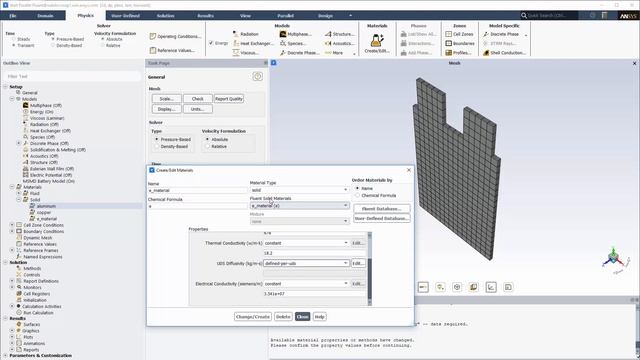640x360 pixels.
Task: Click the material Name input field
Action: click(x=198, y=190)
